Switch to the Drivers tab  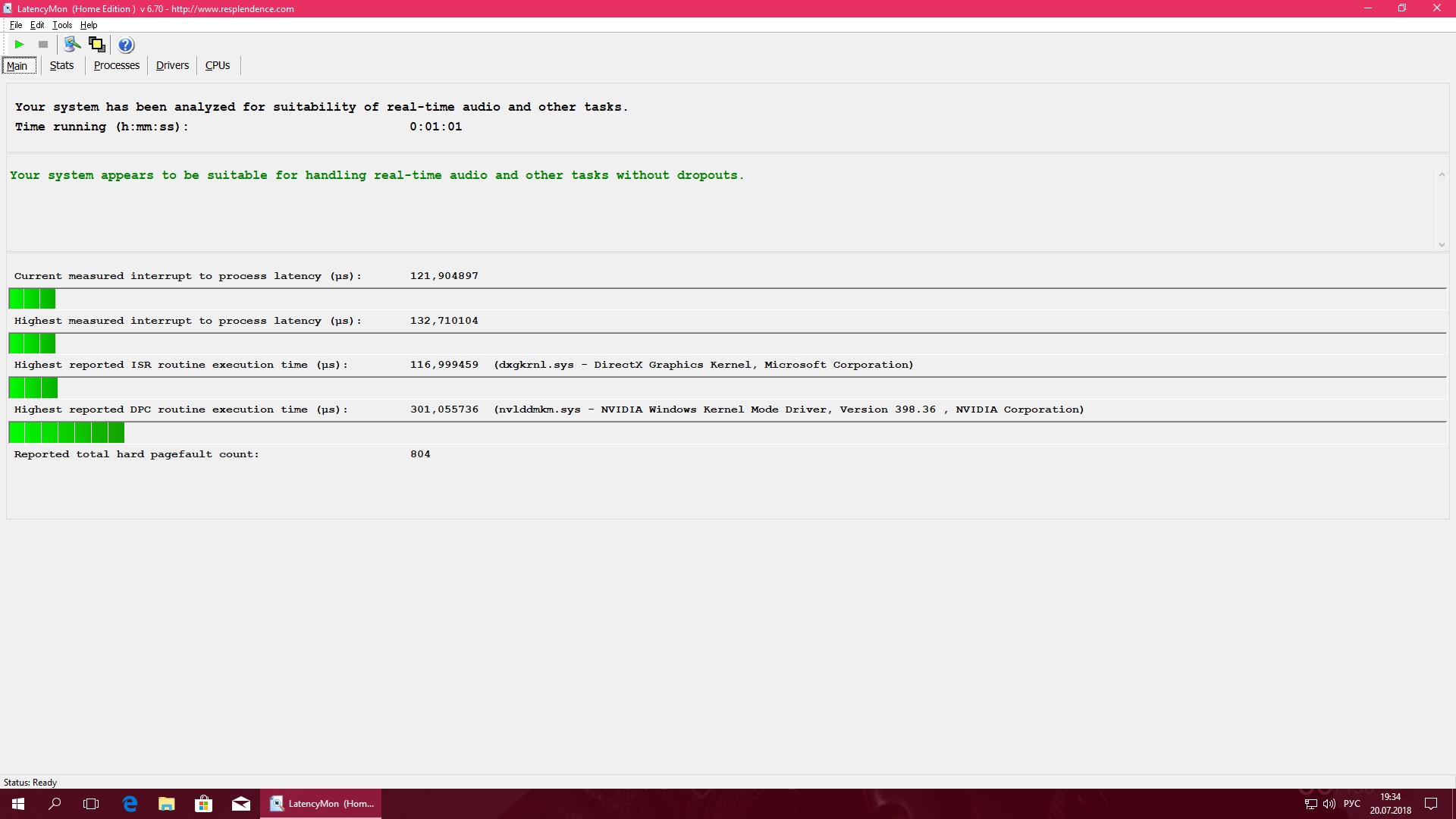[172, 65]
